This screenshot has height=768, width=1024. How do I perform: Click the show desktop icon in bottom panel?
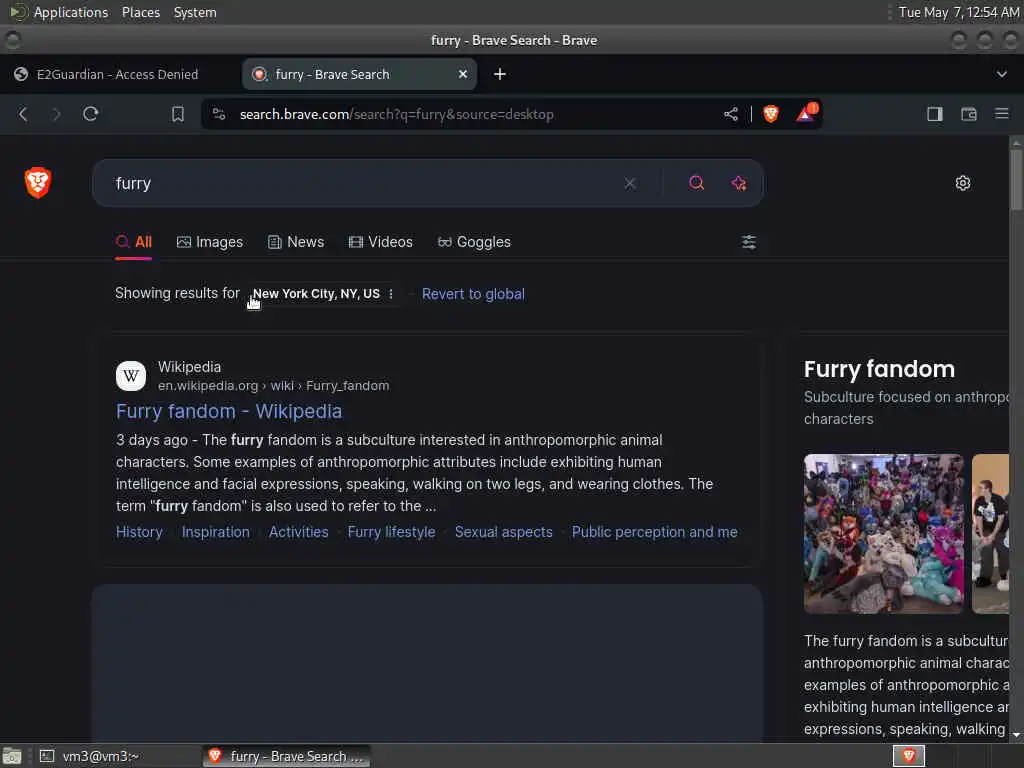point(11,756)
